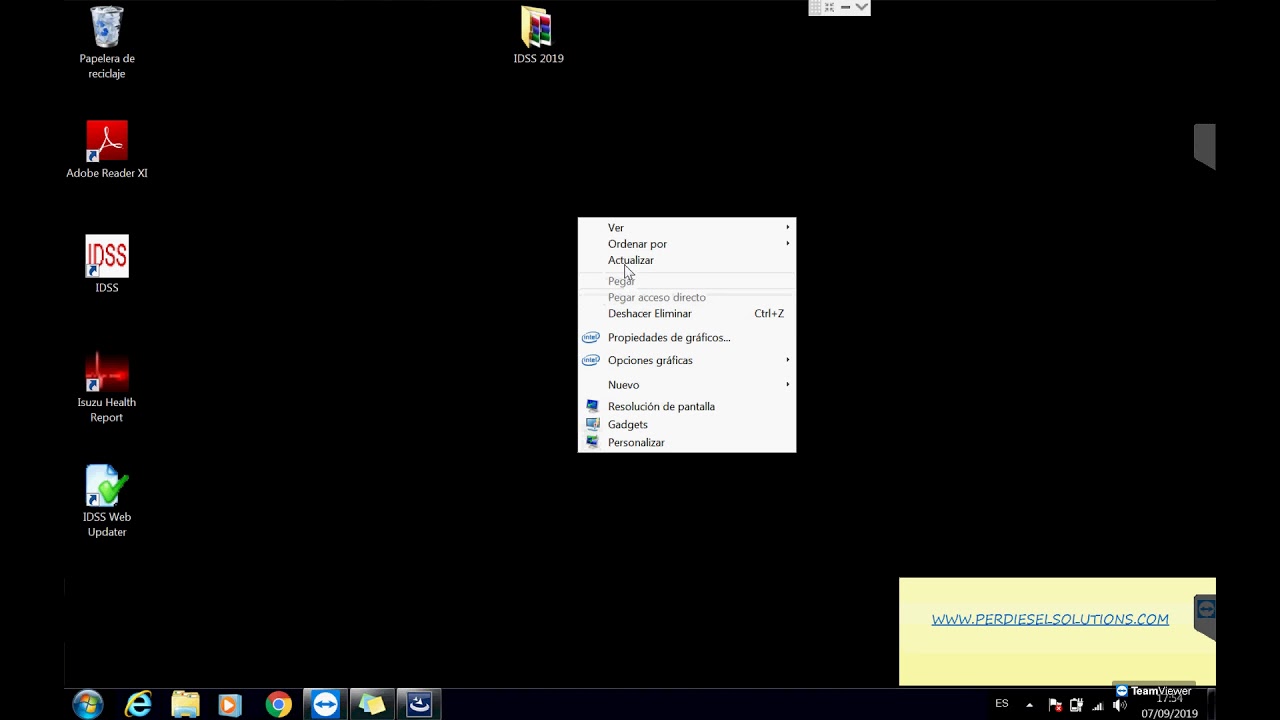Open the network signal tray icon

tap(1098, 705)
